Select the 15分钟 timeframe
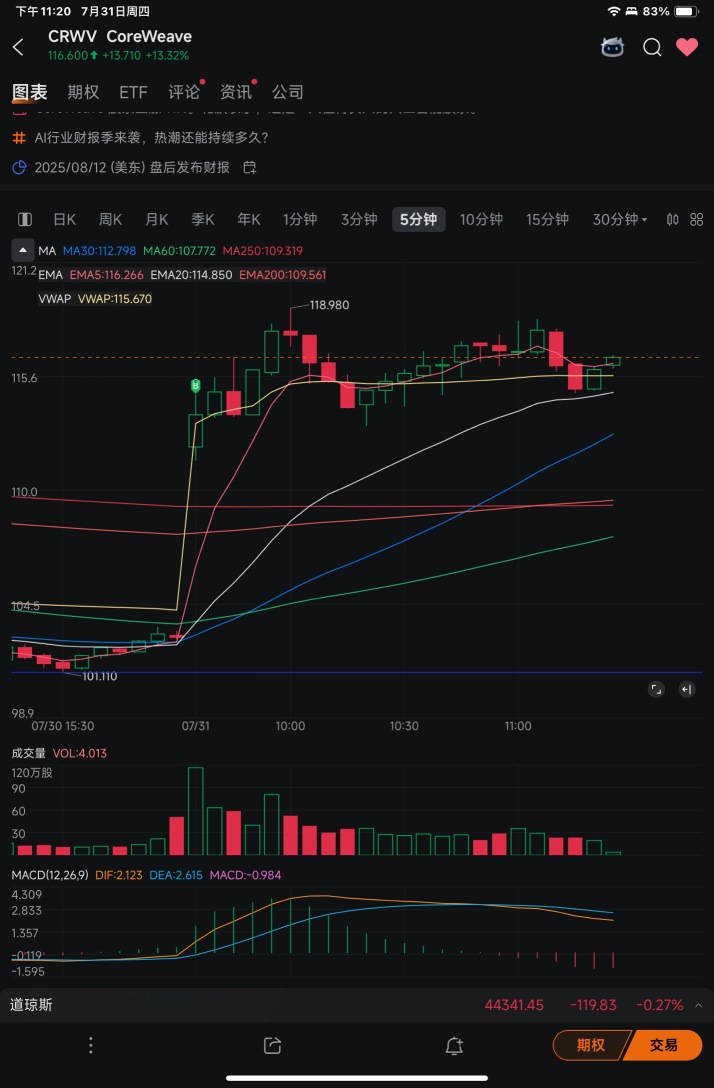 click(x=547, y=219)
